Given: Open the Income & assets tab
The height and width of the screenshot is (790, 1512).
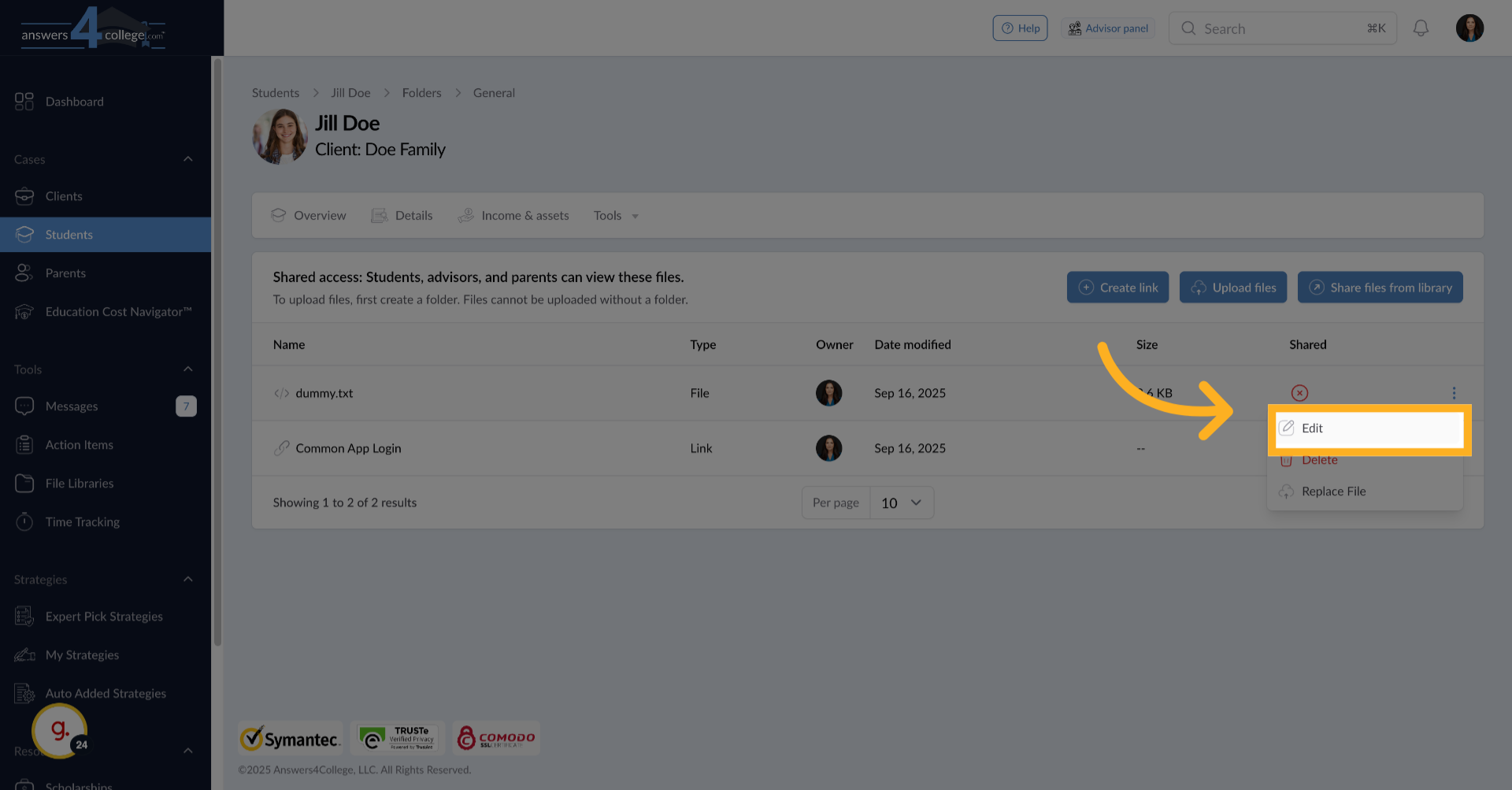Looking at the screenshot, I should 513,216.
